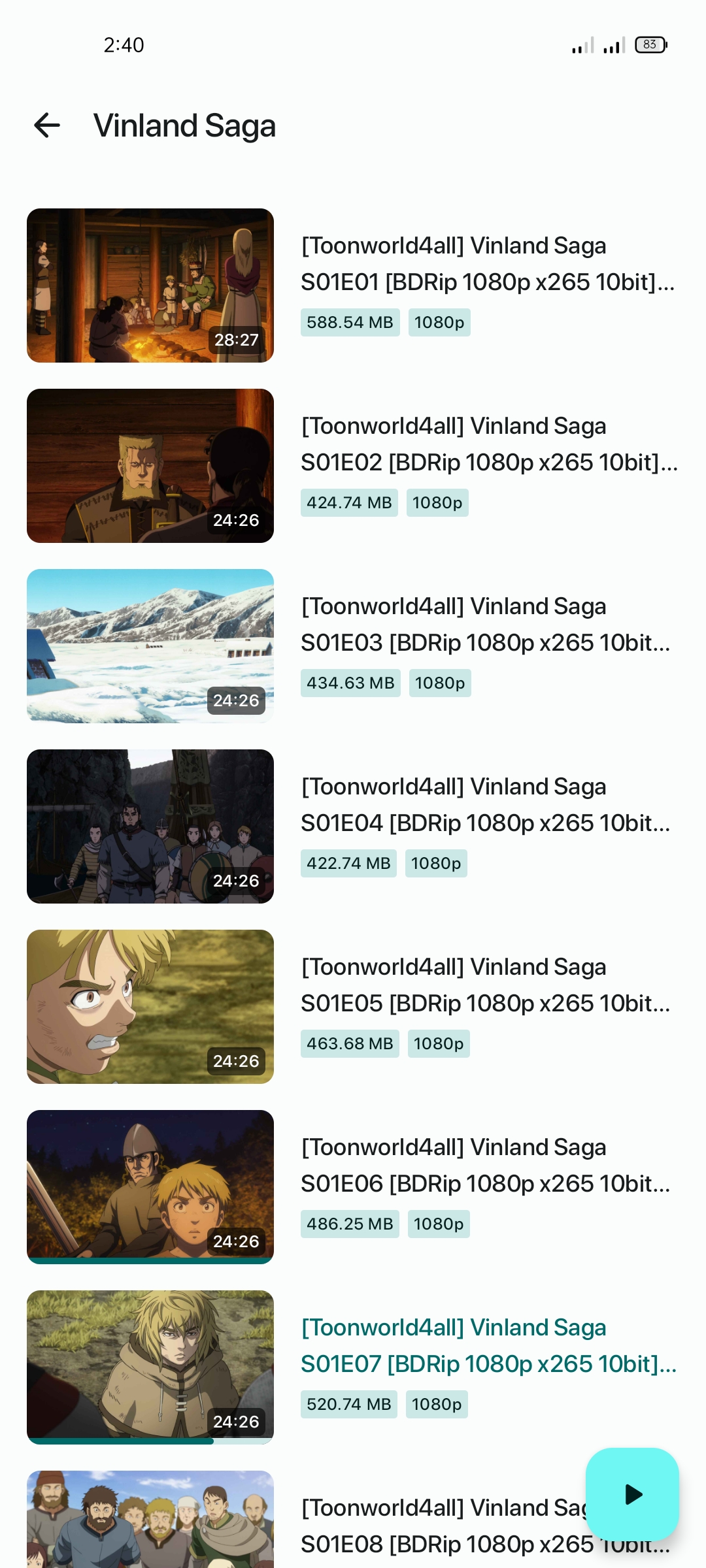The height and width of the screenshot is (1568, 706).
Task: Open the S01E04 episode thumbnail
Action: point(150,826)
